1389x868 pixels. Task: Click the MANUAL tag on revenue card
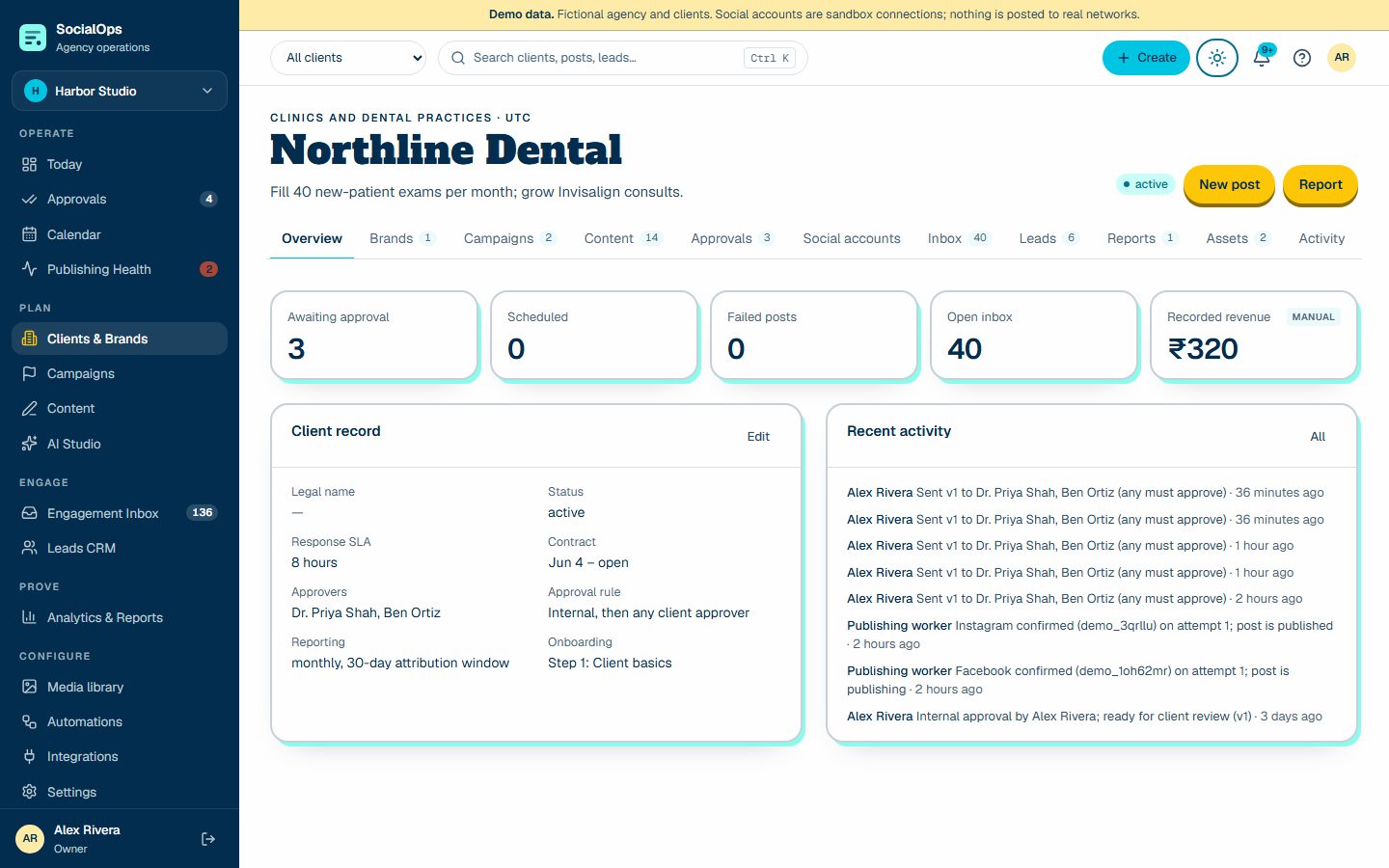pos(1313,317)
